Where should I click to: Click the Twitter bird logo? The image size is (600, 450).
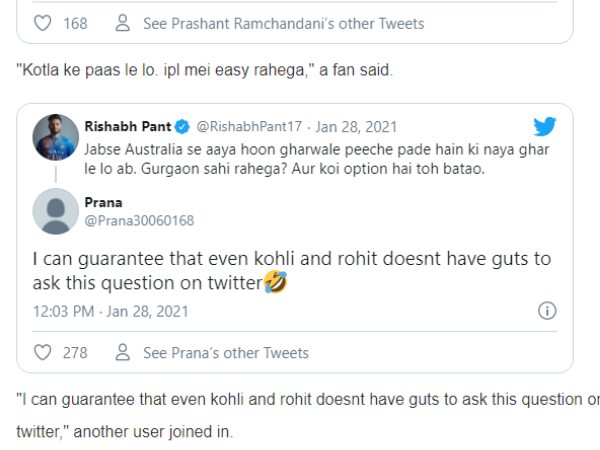coord(545,126)
